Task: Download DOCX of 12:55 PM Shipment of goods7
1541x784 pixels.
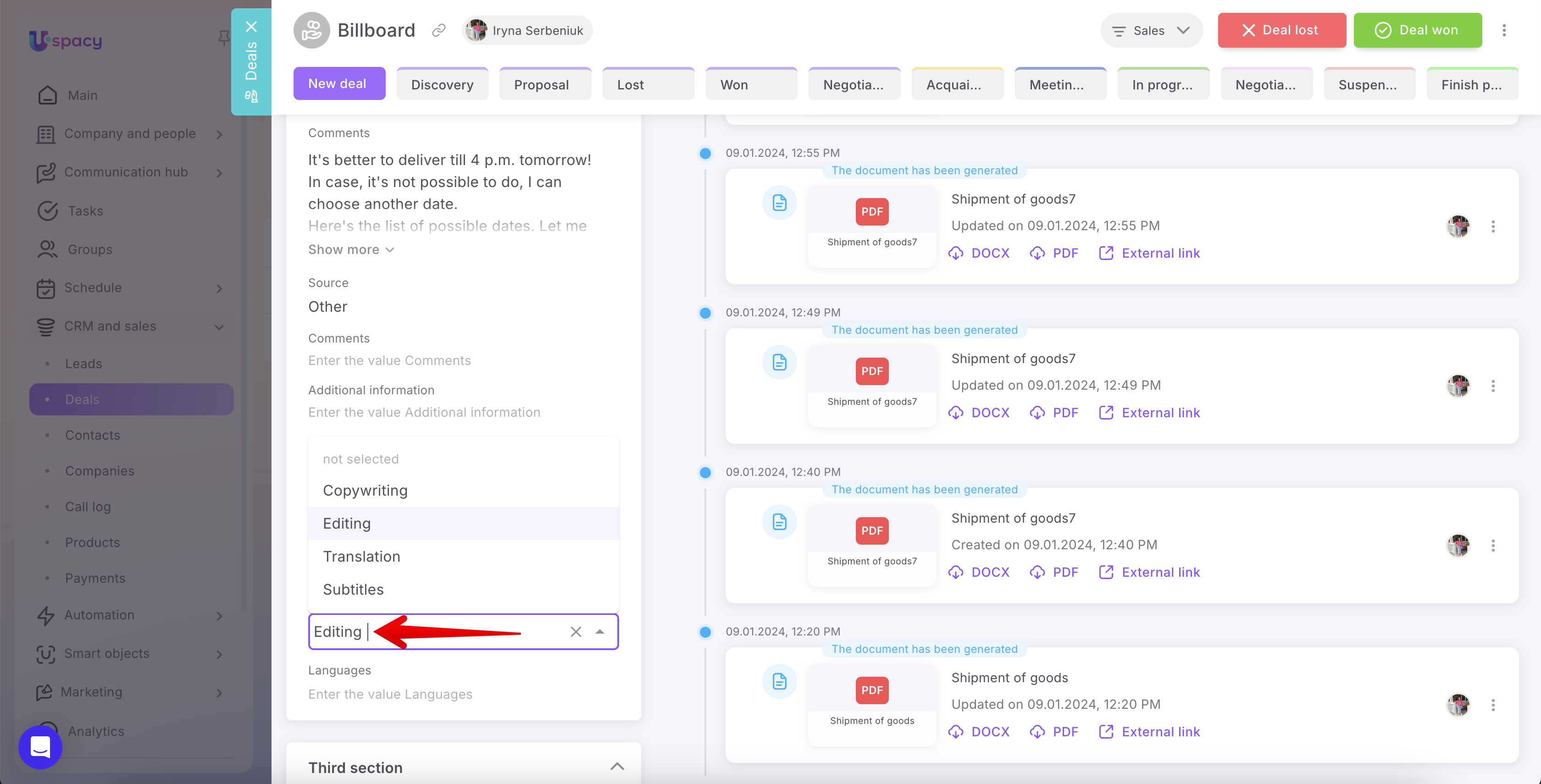Action: pyautogui.click(x=979, y=253)
